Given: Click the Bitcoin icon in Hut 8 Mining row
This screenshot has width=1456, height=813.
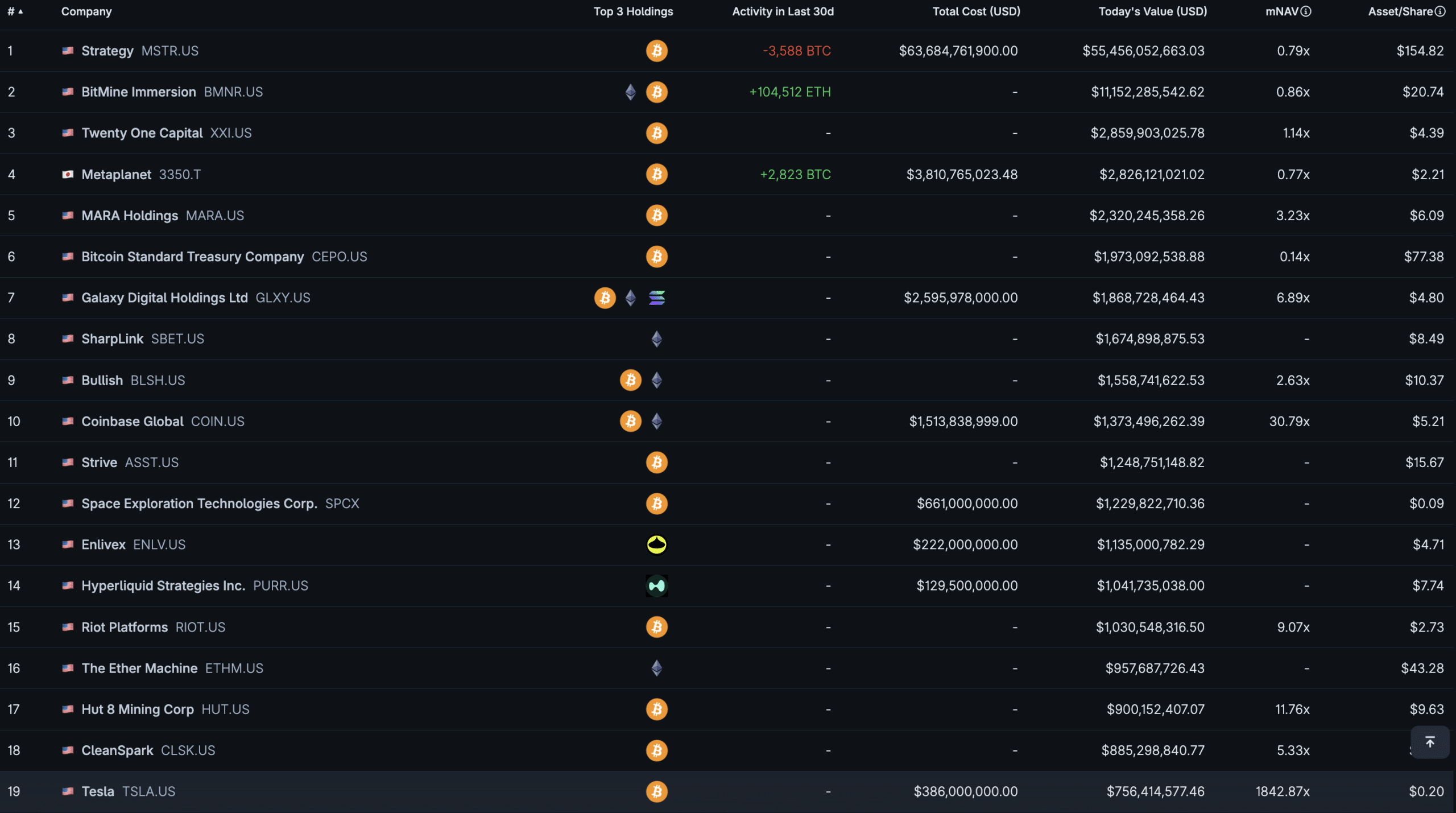Looking at the screenshot, I should tap(656, 709).
